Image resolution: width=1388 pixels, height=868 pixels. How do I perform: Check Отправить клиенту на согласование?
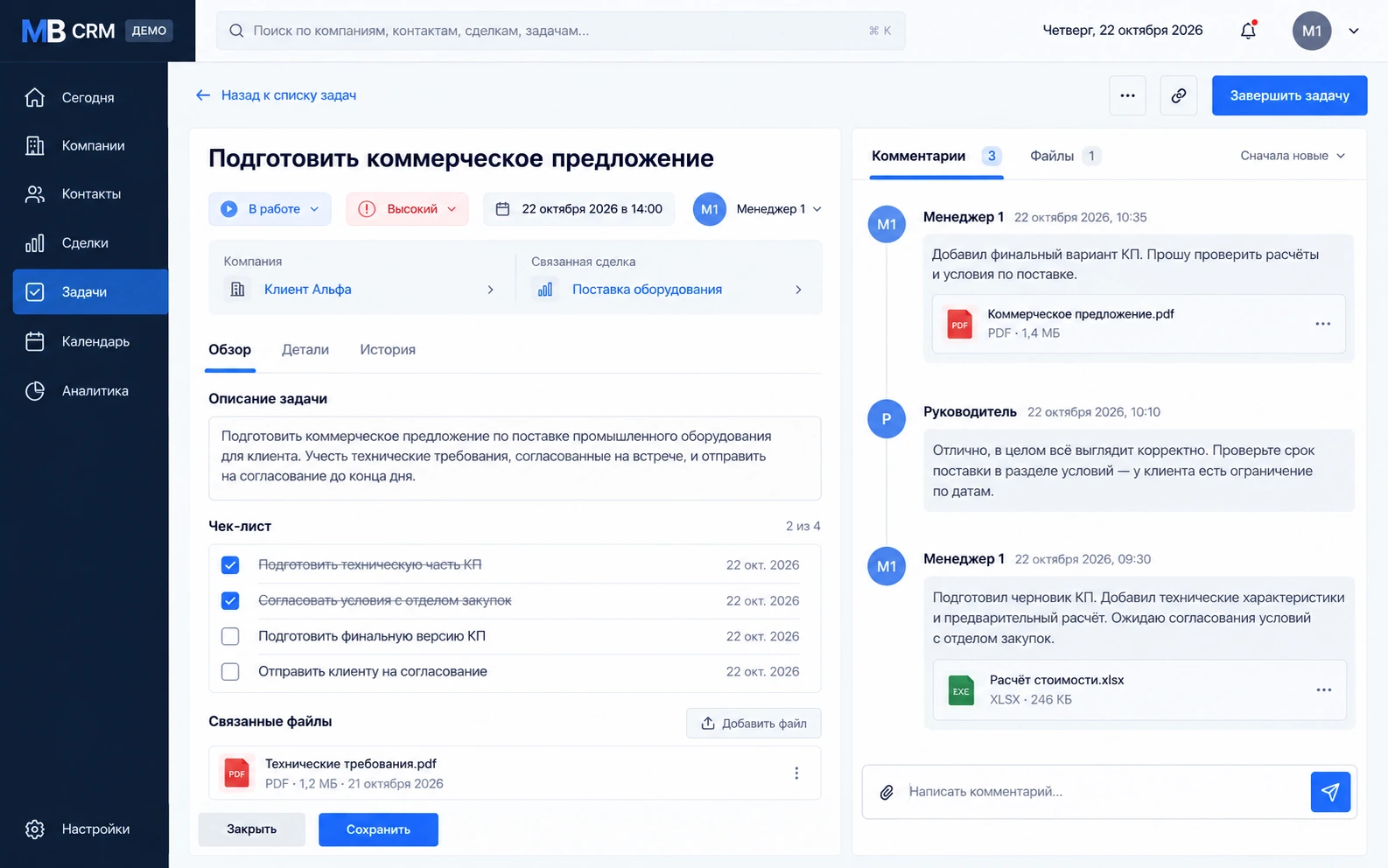tap(230, 672)
